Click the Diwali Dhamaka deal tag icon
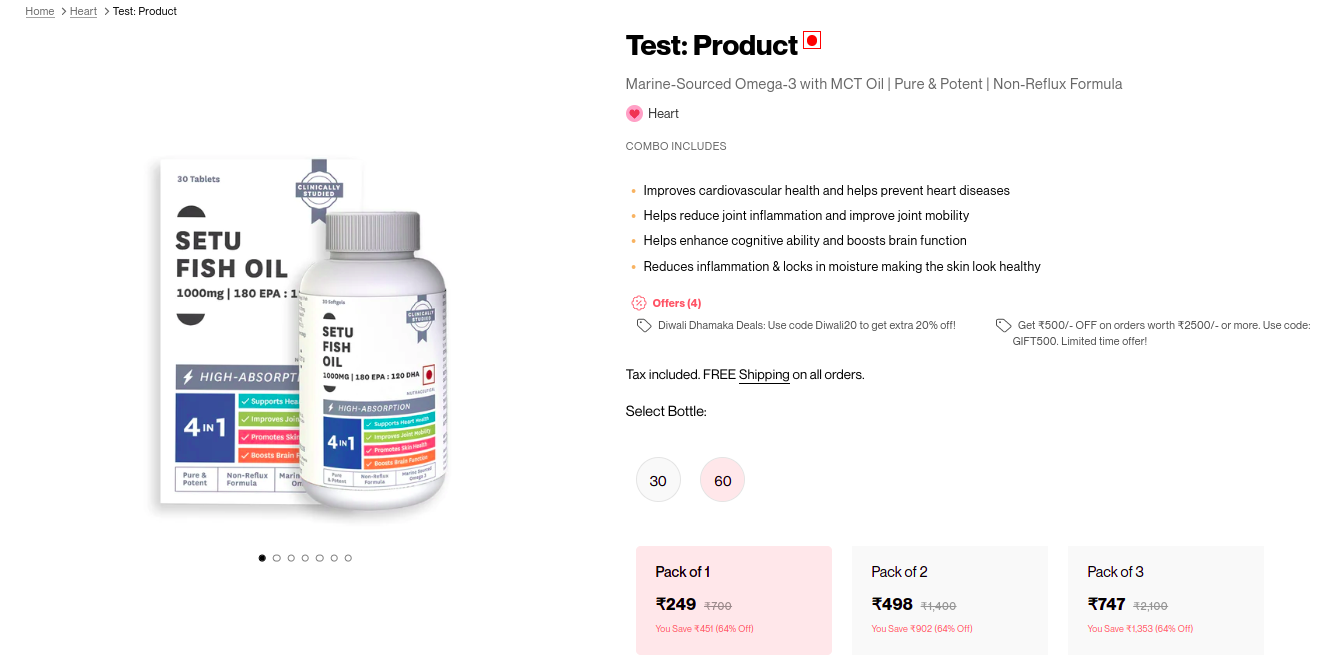 [644, 326]
